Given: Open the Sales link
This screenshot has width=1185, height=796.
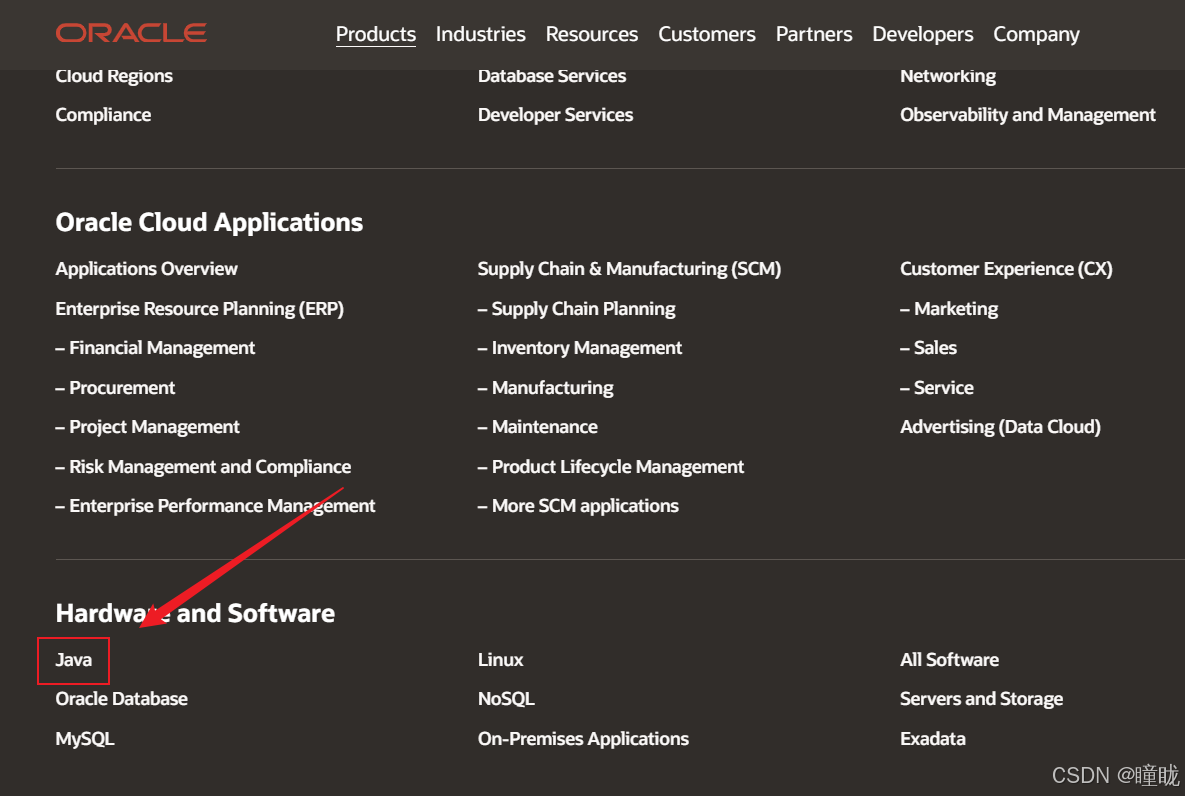Looking at the screenshot, I should (928, 348).
